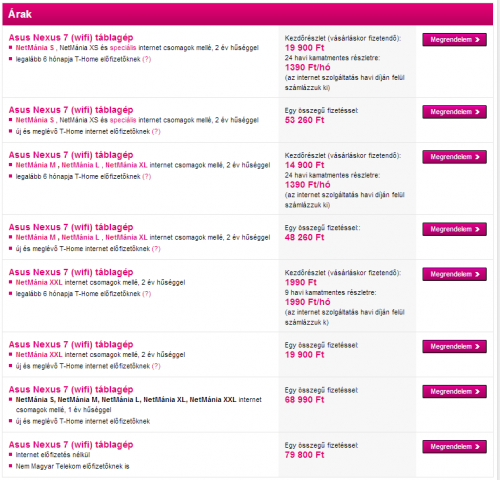
Task: Open NetMánia XL link in the 14 900 Ft row
Action: [126, 165]
